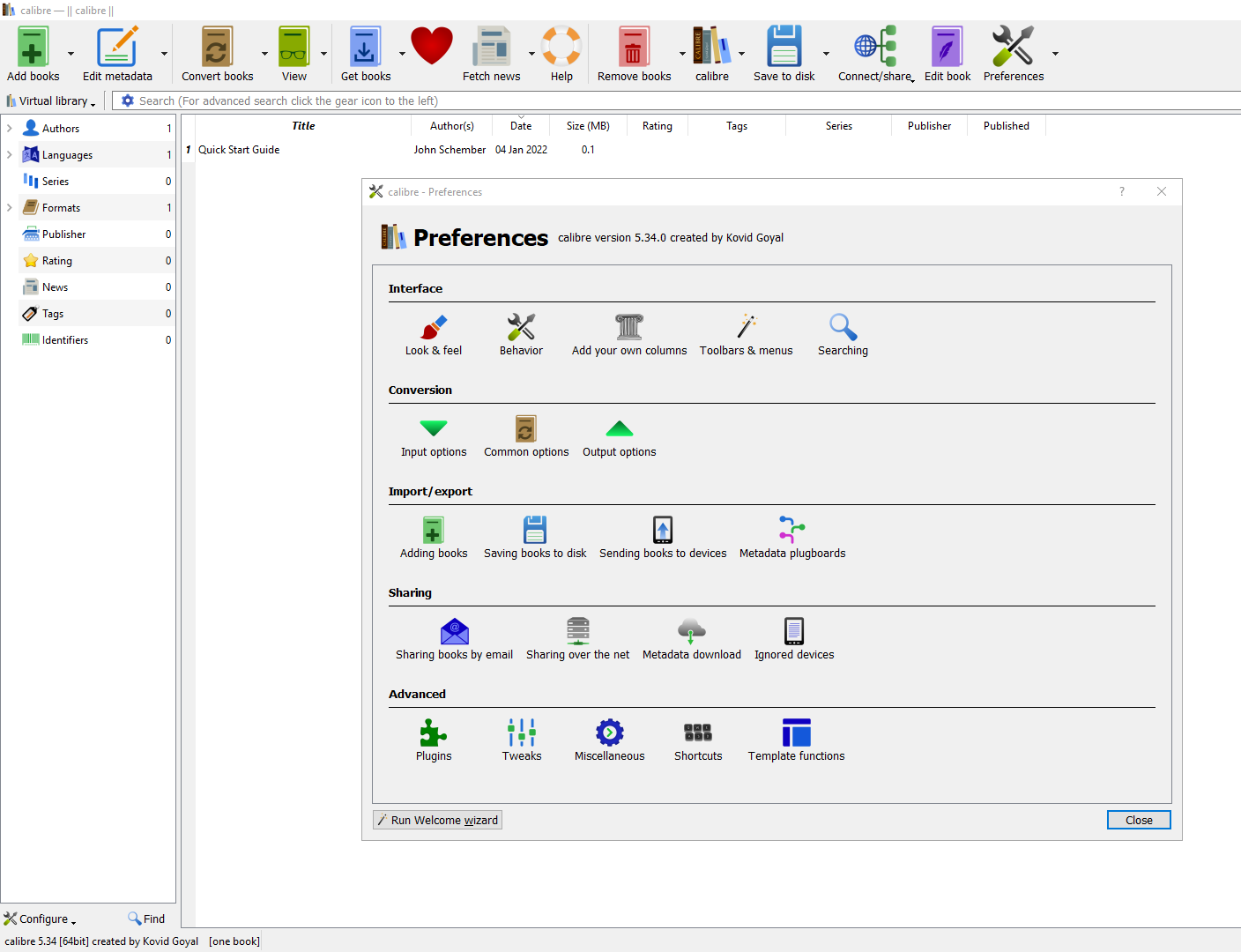
Task: Open Look & feel preferences
Action: tap(433, 335)
